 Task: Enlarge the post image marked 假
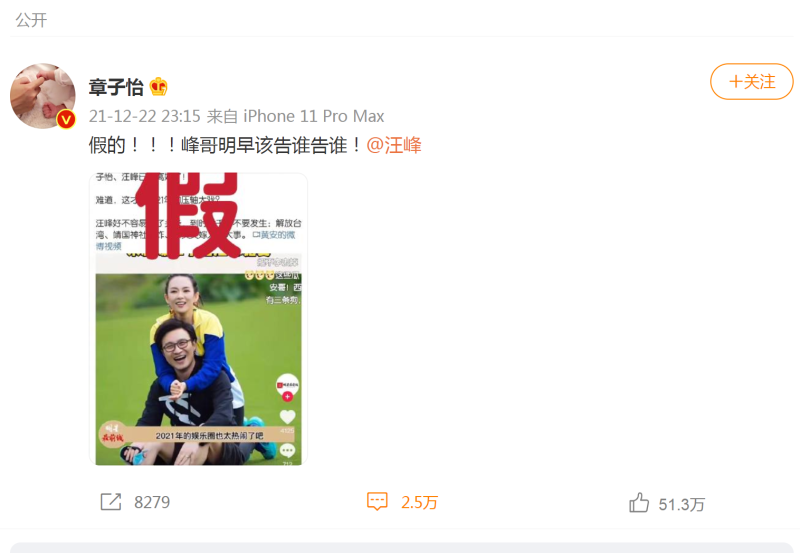[198, 319]
